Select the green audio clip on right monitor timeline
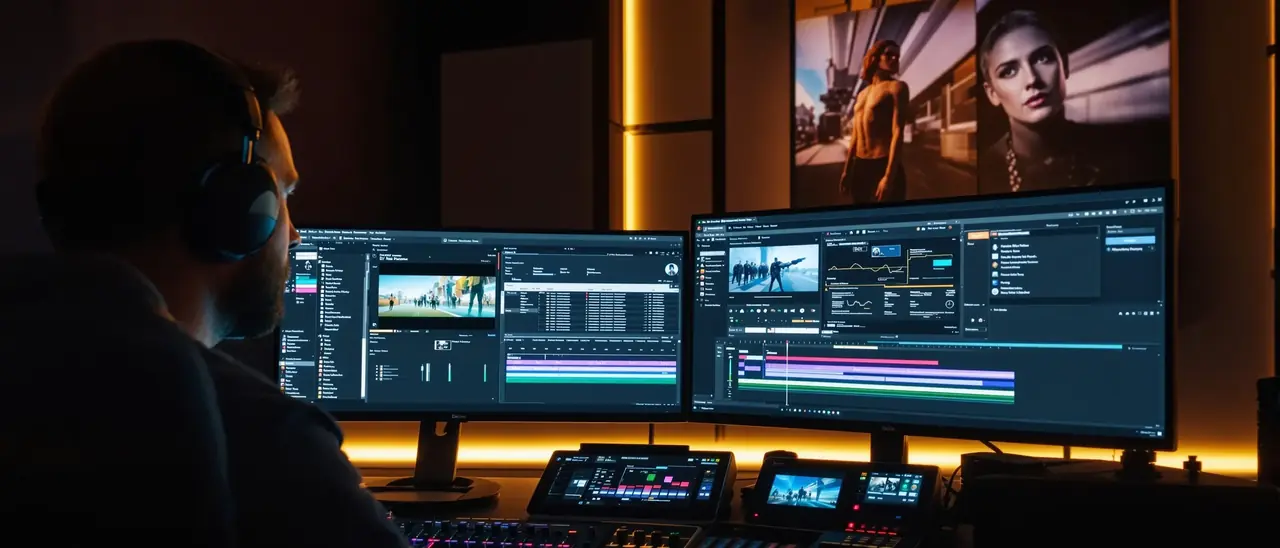The width and height of the screenshot is (1280, 548). pos(876,395)
